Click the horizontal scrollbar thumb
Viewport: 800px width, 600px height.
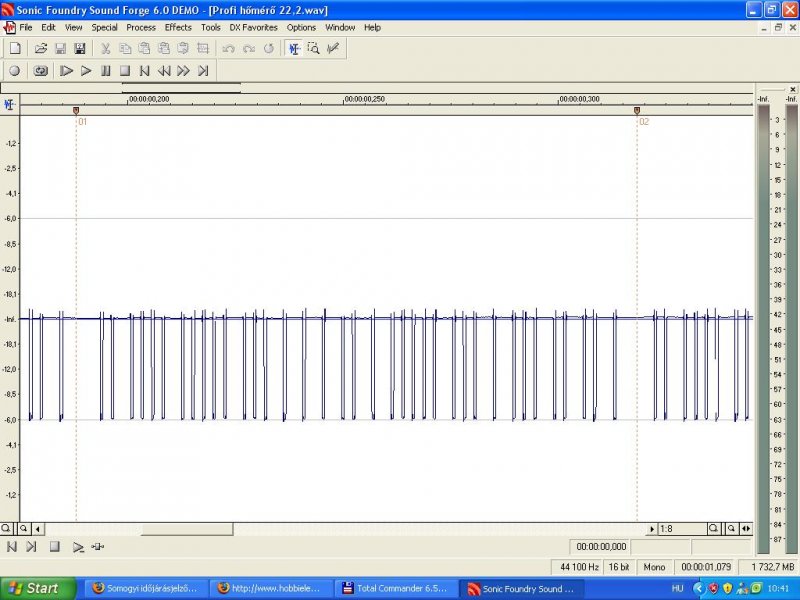tap(187, 529)
